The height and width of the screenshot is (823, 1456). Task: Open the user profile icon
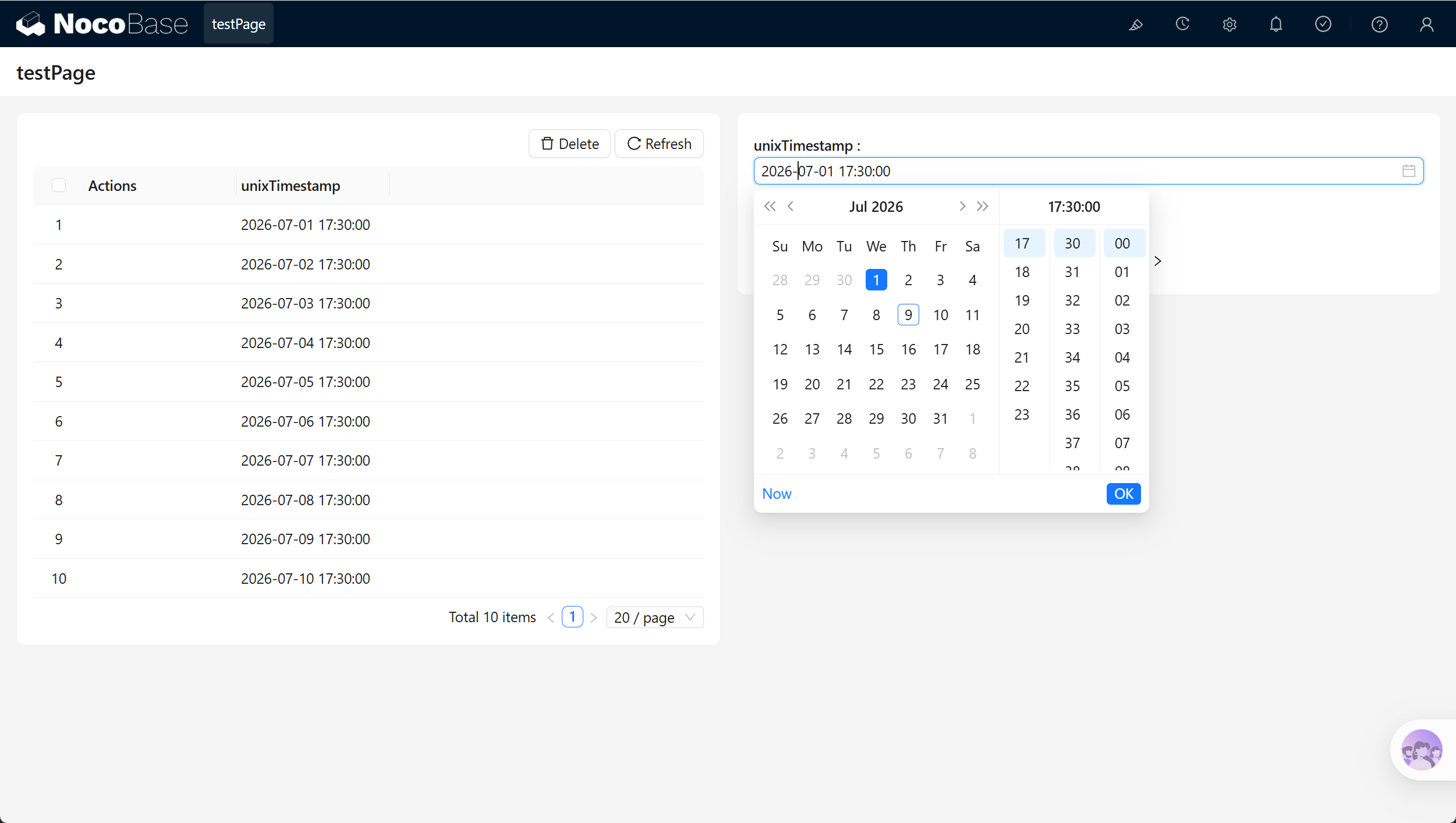pos(1426,24)
